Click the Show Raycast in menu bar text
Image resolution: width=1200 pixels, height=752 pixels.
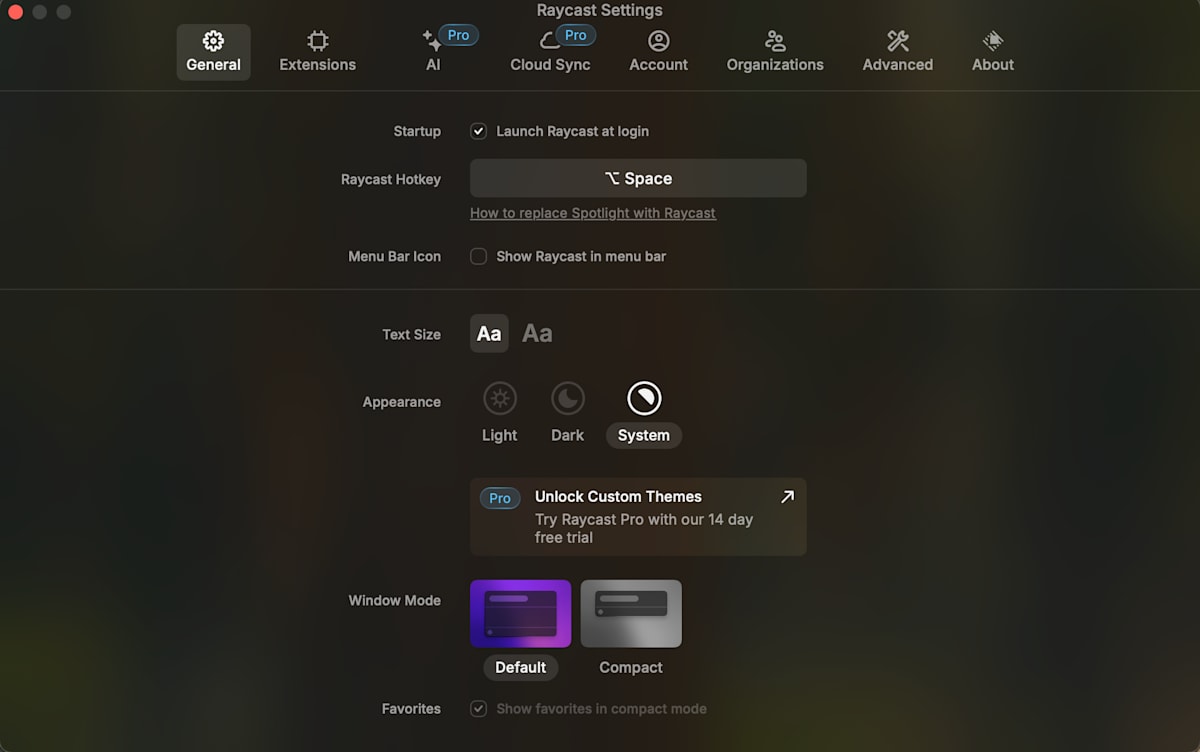click(581, 256)
